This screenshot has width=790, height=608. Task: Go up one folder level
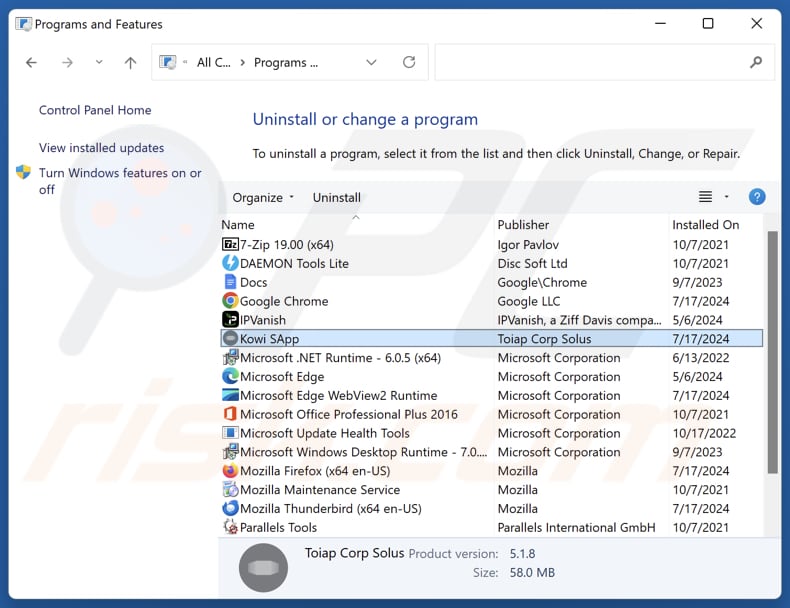pyautogui.click(x=130, y=62)
